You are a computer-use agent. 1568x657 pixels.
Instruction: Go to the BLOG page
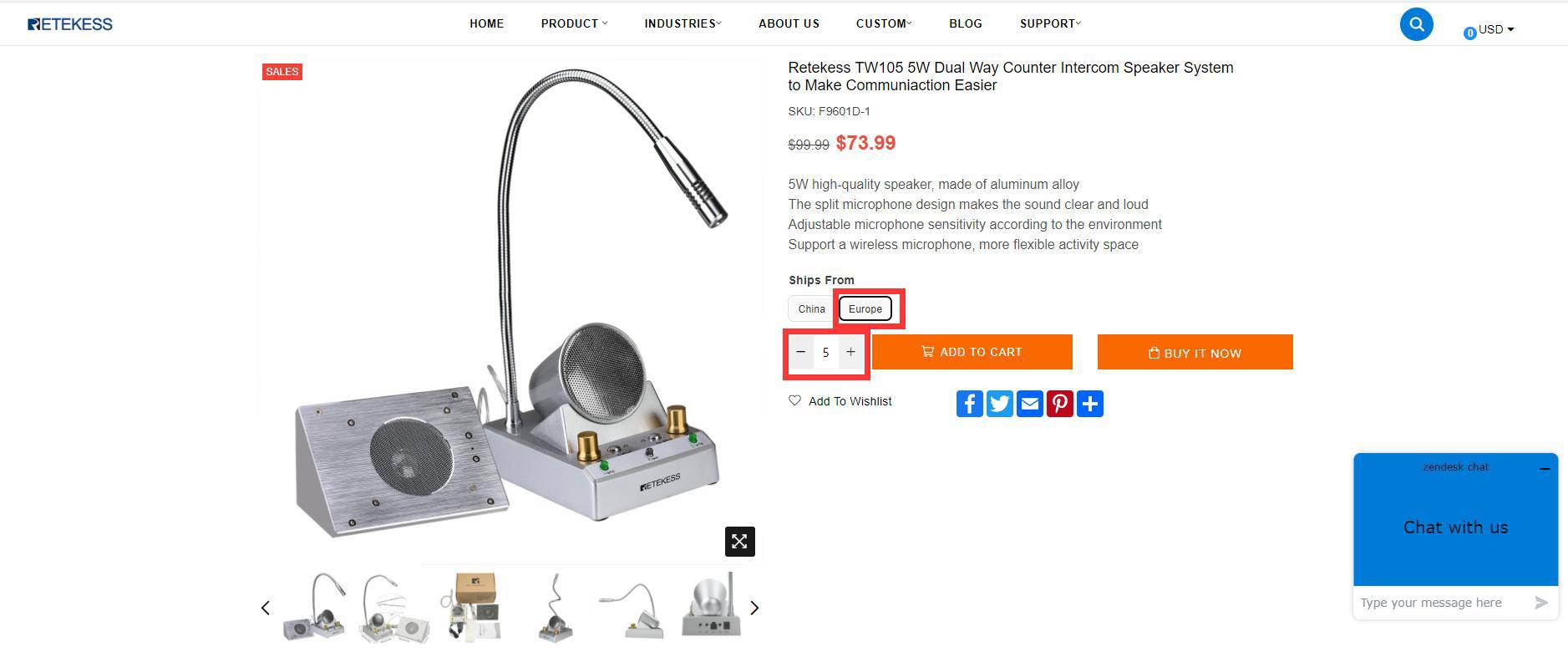pyautogui.click(x=966, y=23)
